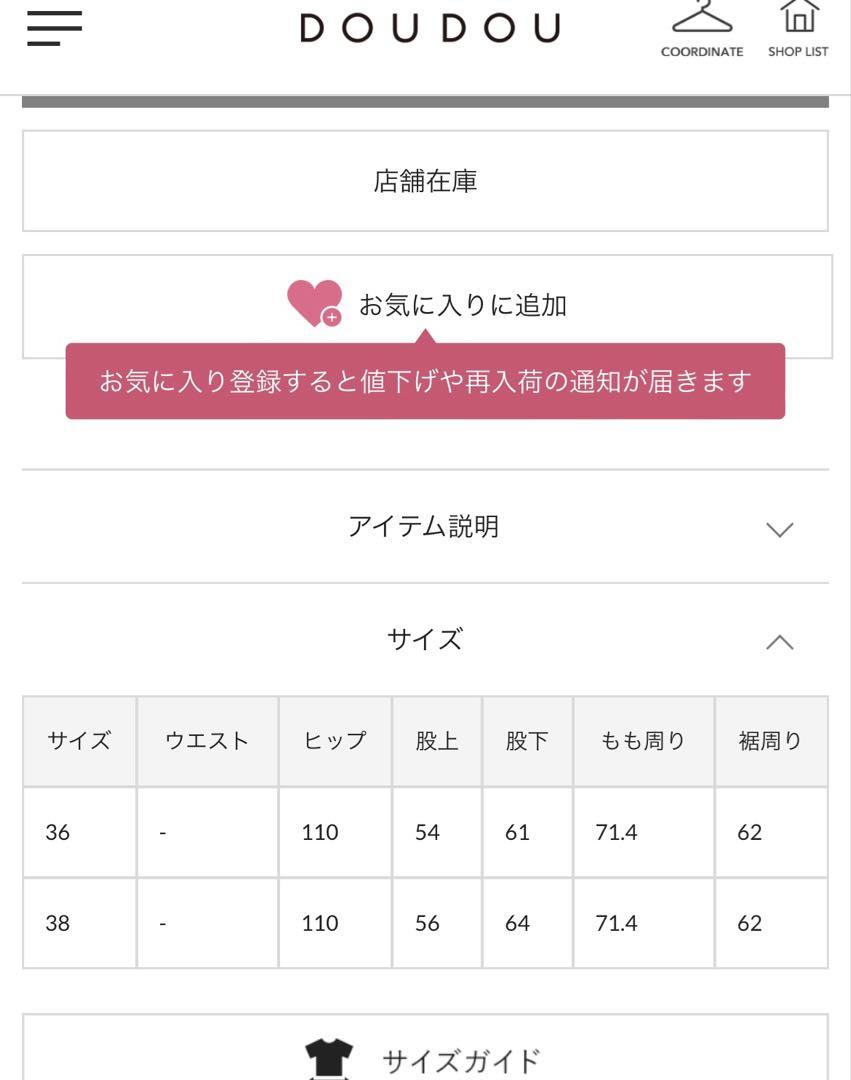Open the サイズガイド button

(425, 1047)
